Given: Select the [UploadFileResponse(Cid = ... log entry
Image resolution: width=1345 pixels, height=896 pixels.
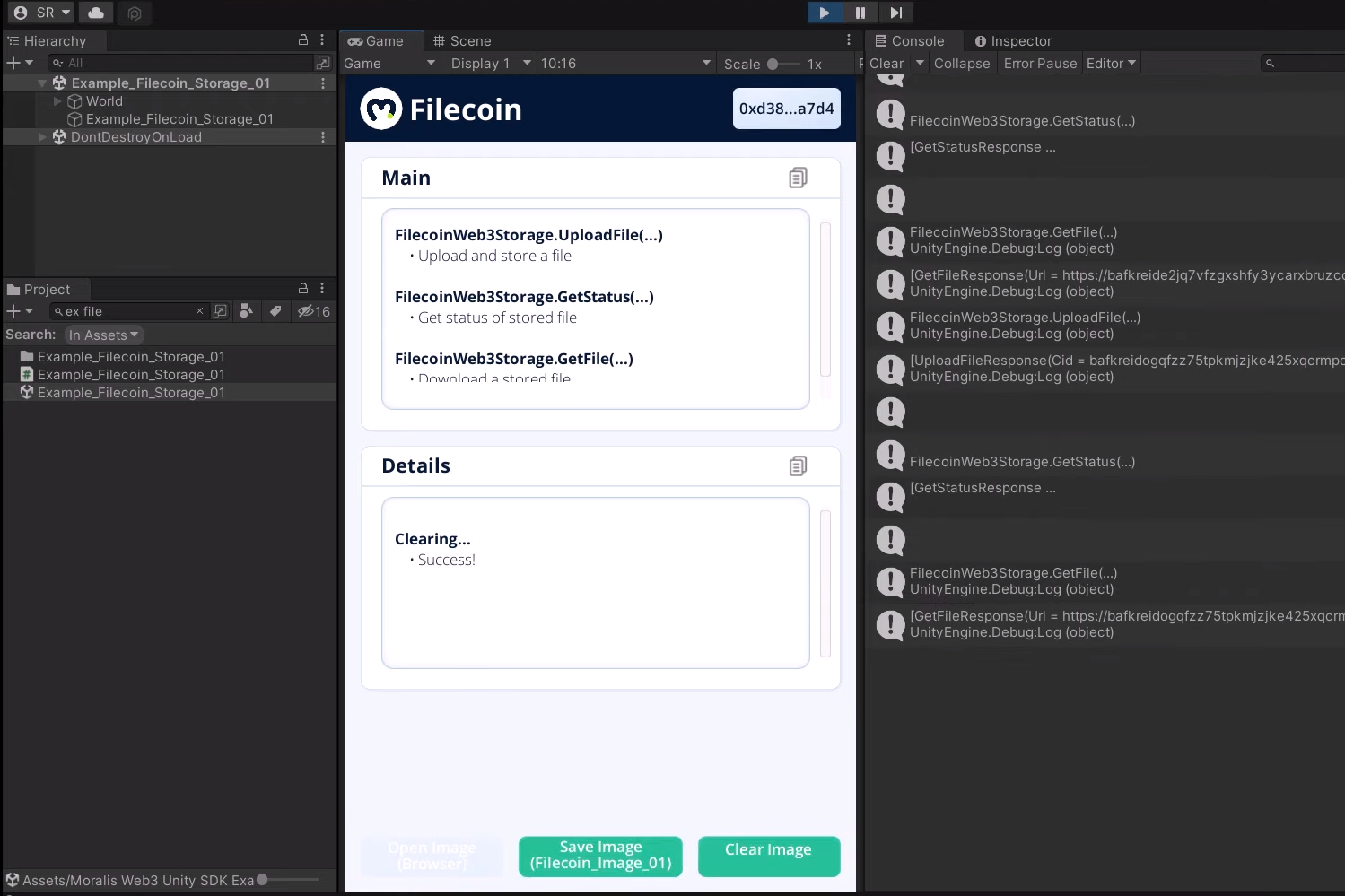Looking at the screenshot, I should tap(1105, 369).
